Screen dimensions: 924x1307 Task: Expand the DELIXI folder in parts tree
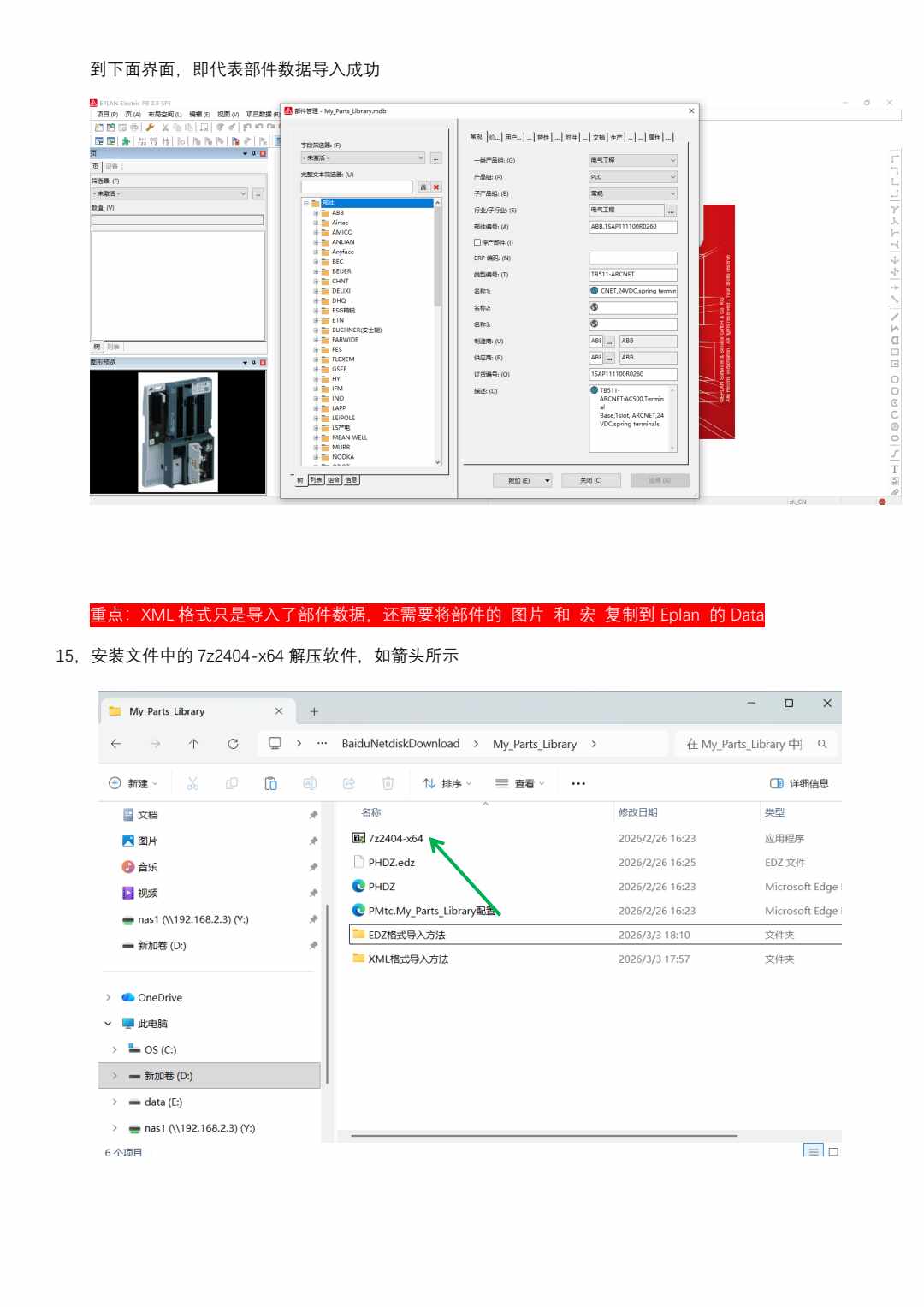click(x=316, y=291)
